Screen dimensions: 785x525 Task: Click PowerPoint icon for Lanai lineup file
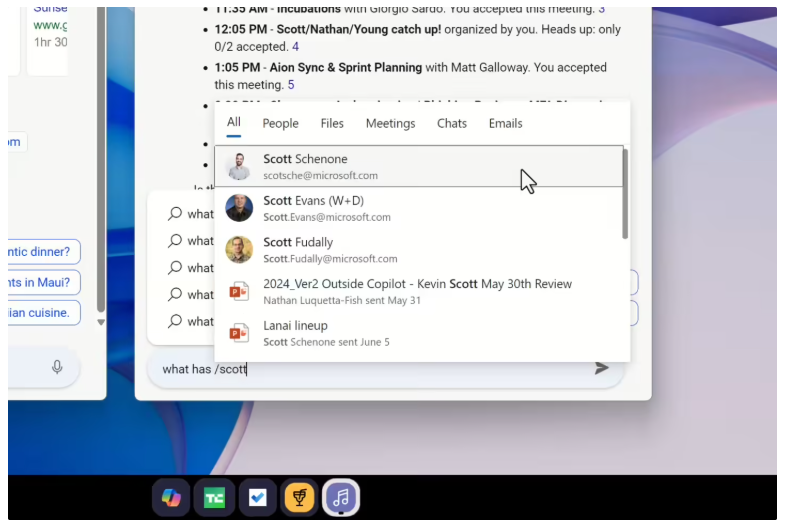(239, 333)
